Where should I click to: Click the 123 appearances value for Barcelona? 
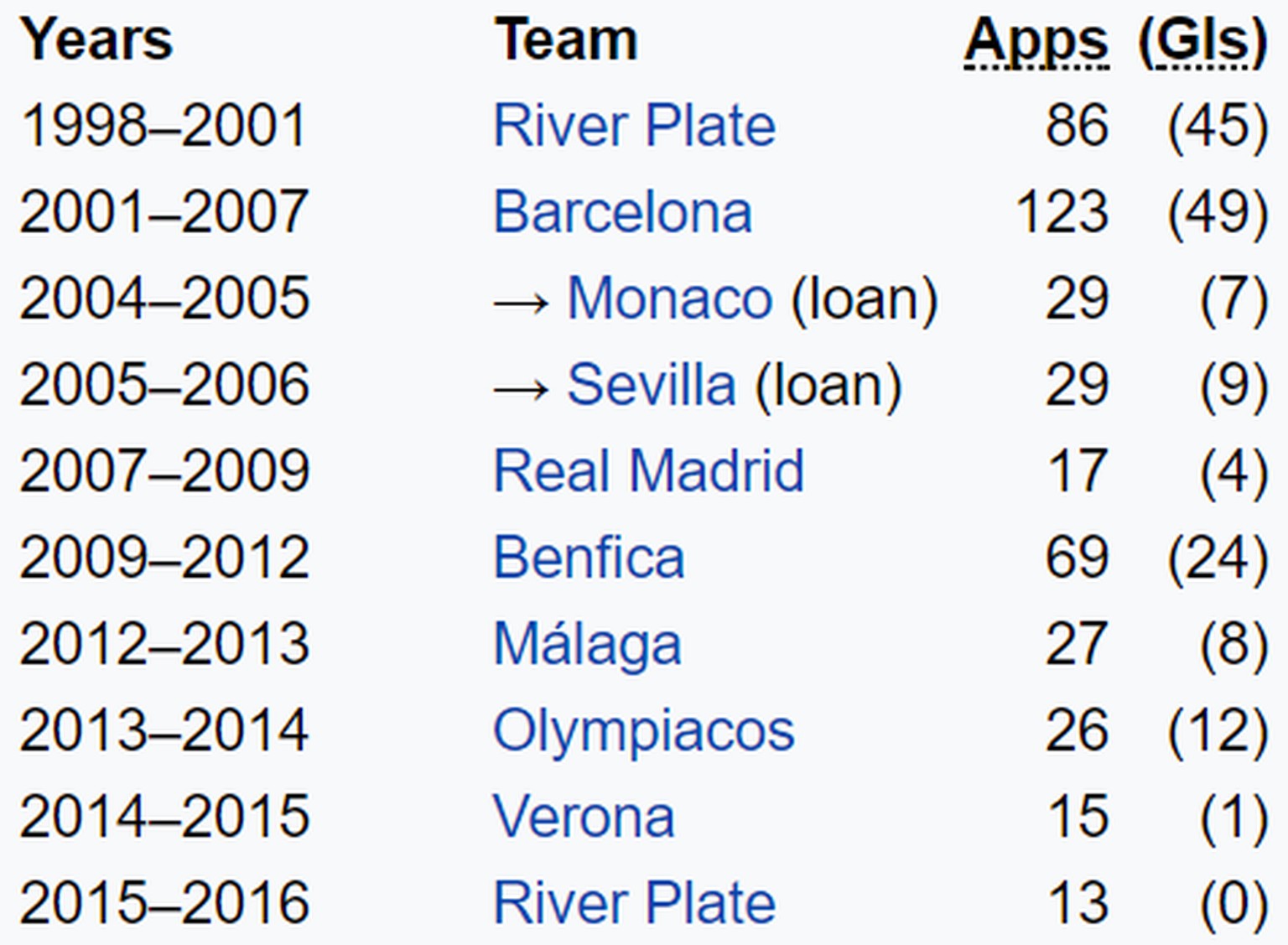[x=1062, y=212]
